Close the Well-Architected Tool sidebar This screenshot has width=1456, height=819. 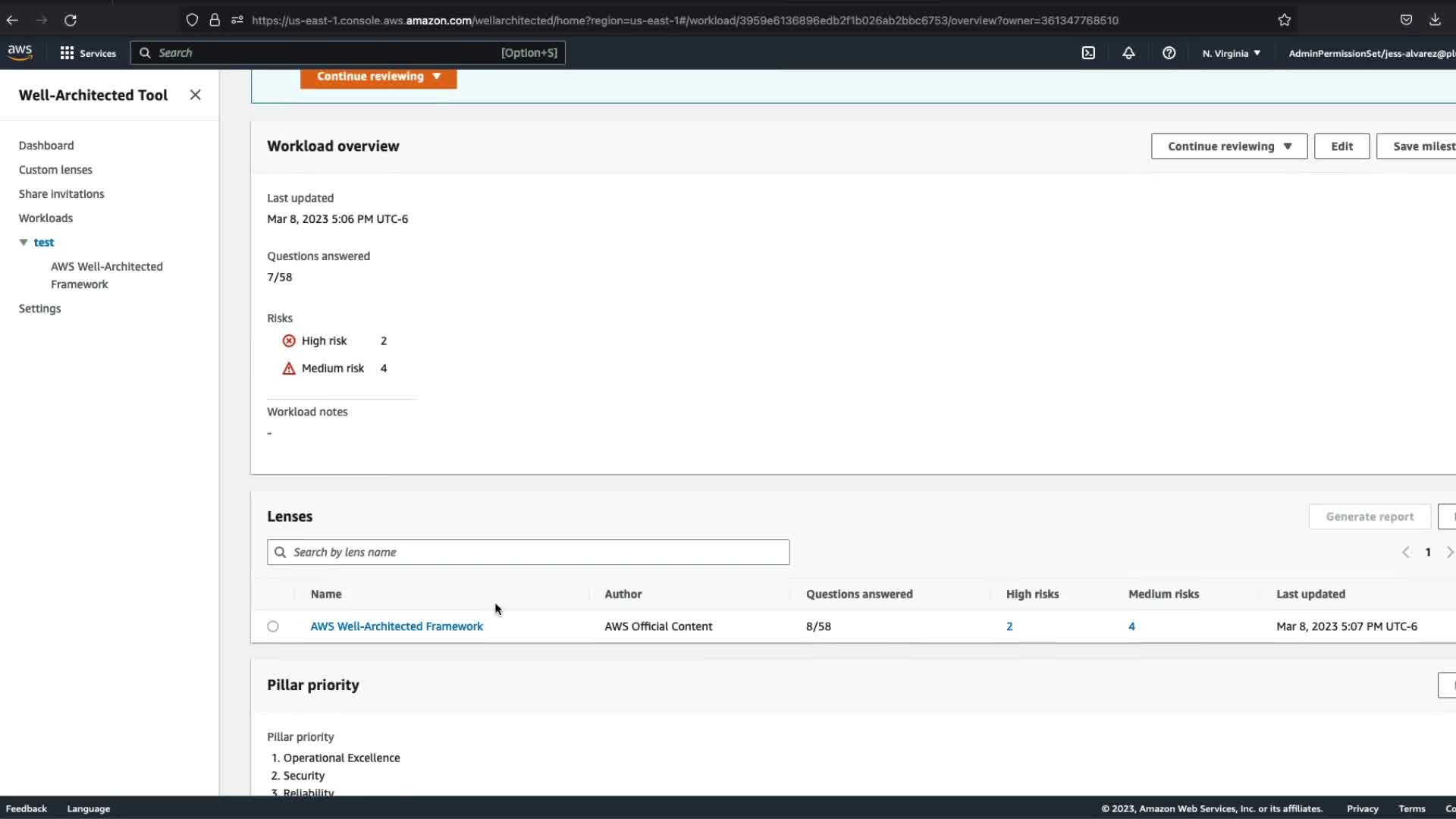coord(195,95)
